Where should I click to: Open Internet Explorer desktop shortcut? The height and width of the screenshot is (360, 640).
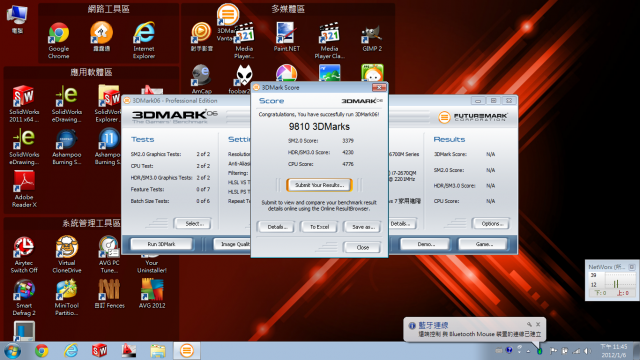[144, 41]
